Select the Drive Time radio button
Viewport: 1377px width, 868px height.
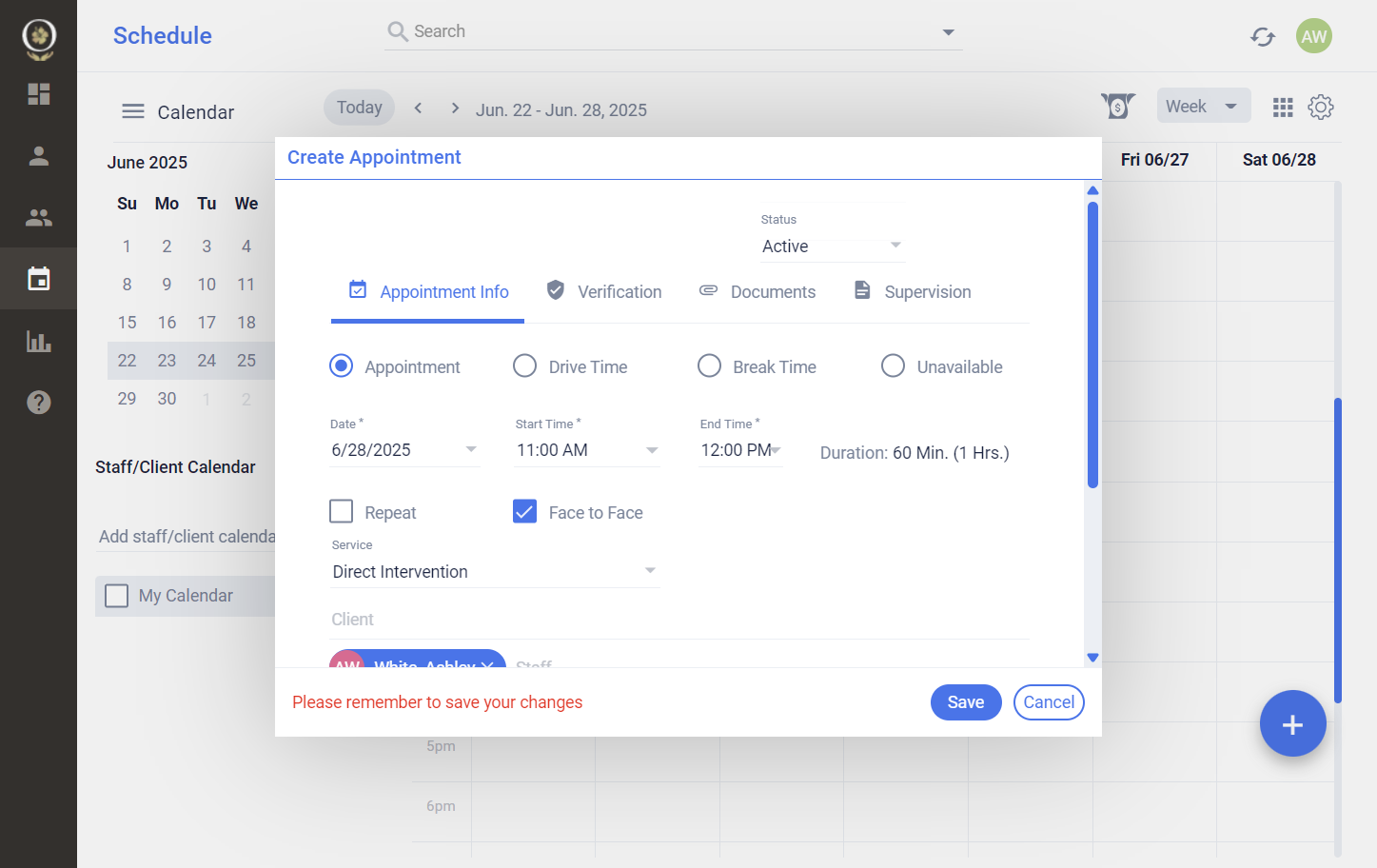[x=525, y=366]
